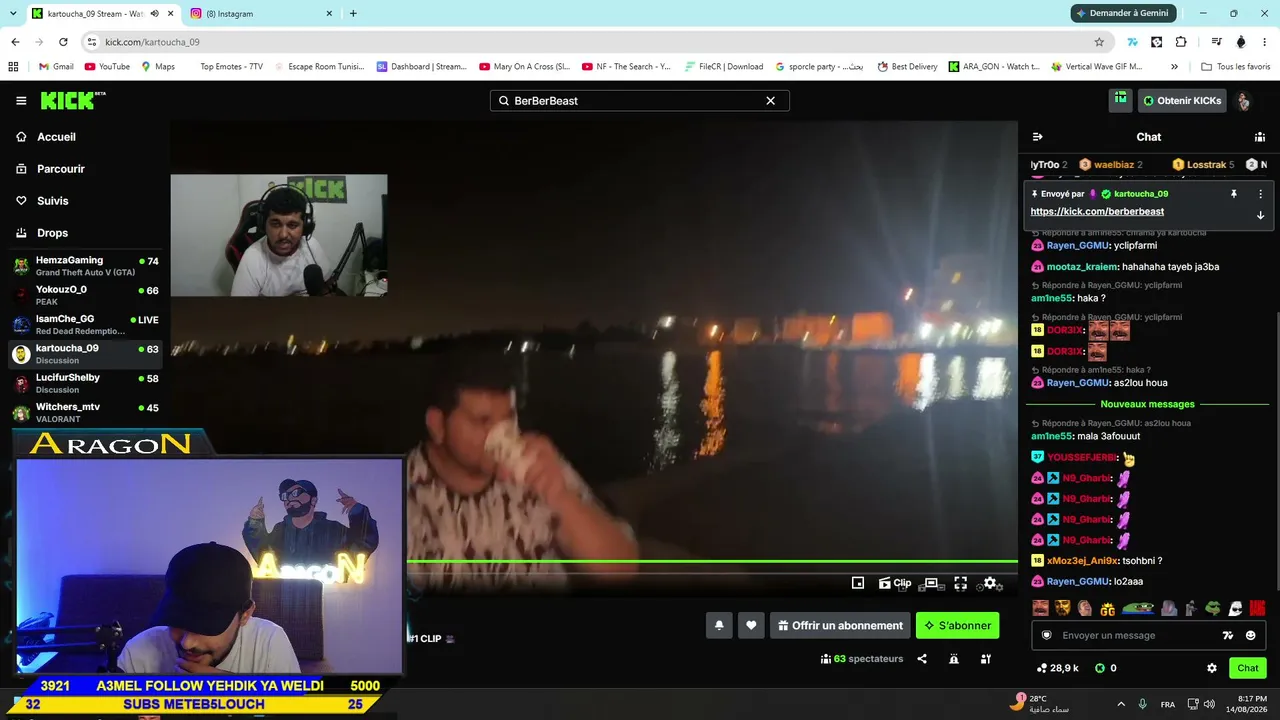Clear the BerBerBeast search text
This screenshot has height=720, width=1280.
pos(770,101)
